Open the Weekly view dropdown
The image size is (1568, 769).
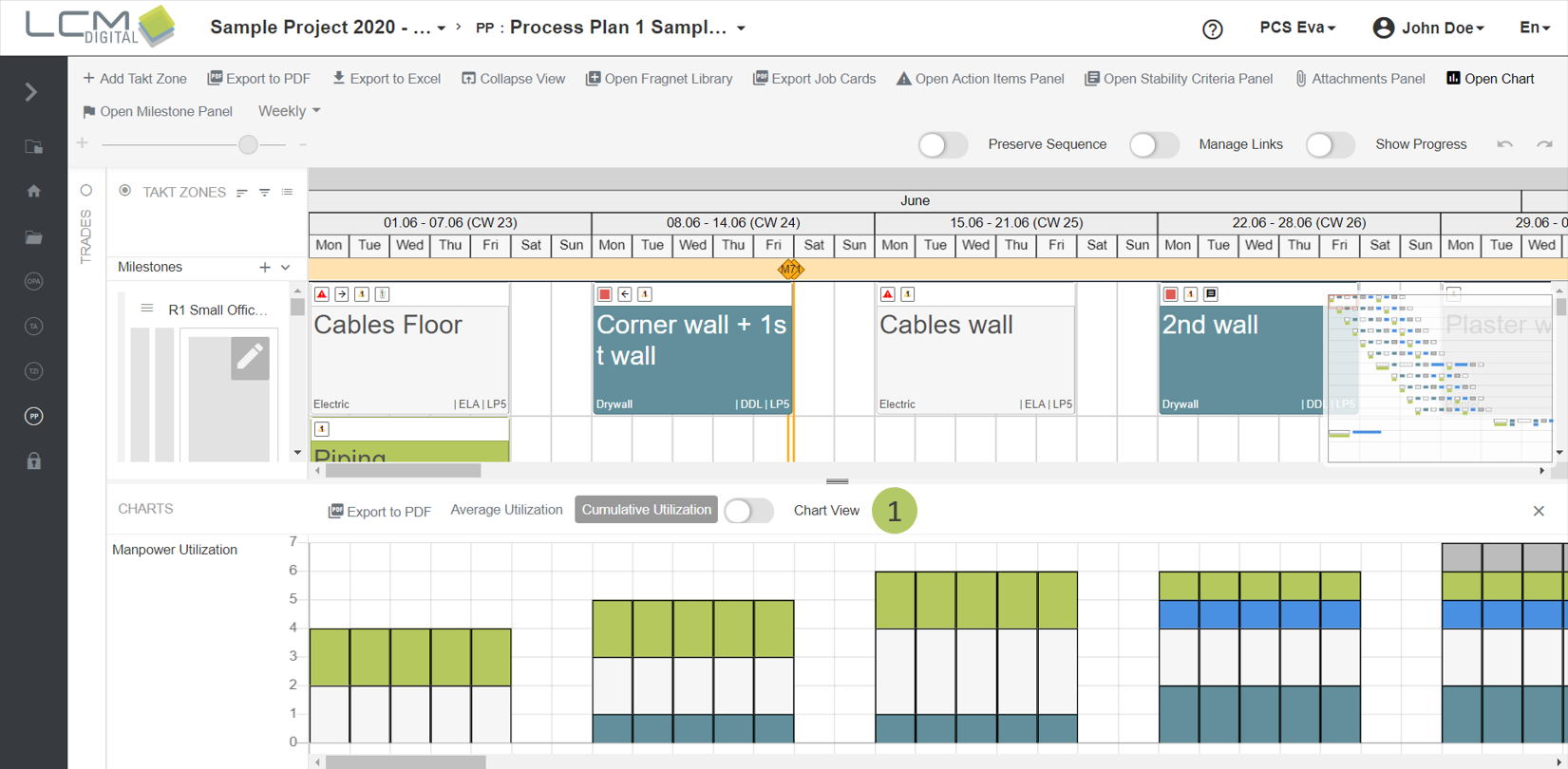click(x=289, y=111)
